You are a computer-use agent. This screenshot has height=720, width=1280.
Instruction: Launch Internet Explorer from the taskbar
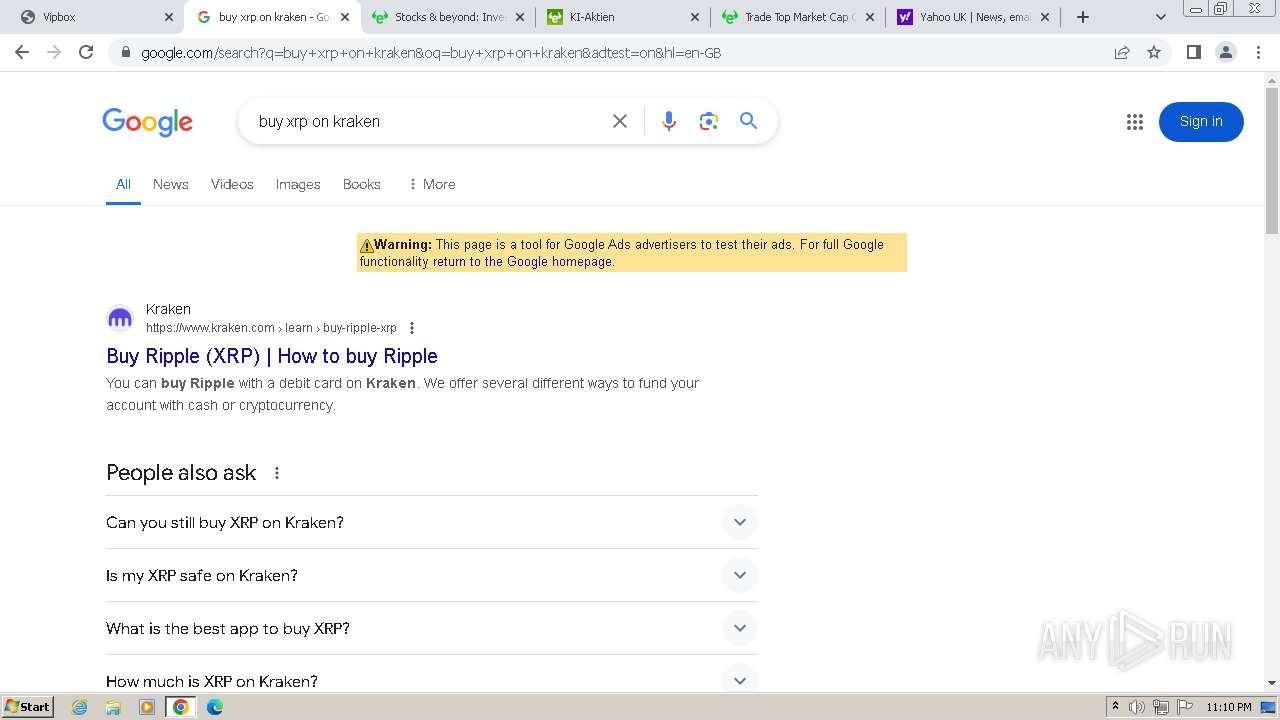click(x=80, y=707)
